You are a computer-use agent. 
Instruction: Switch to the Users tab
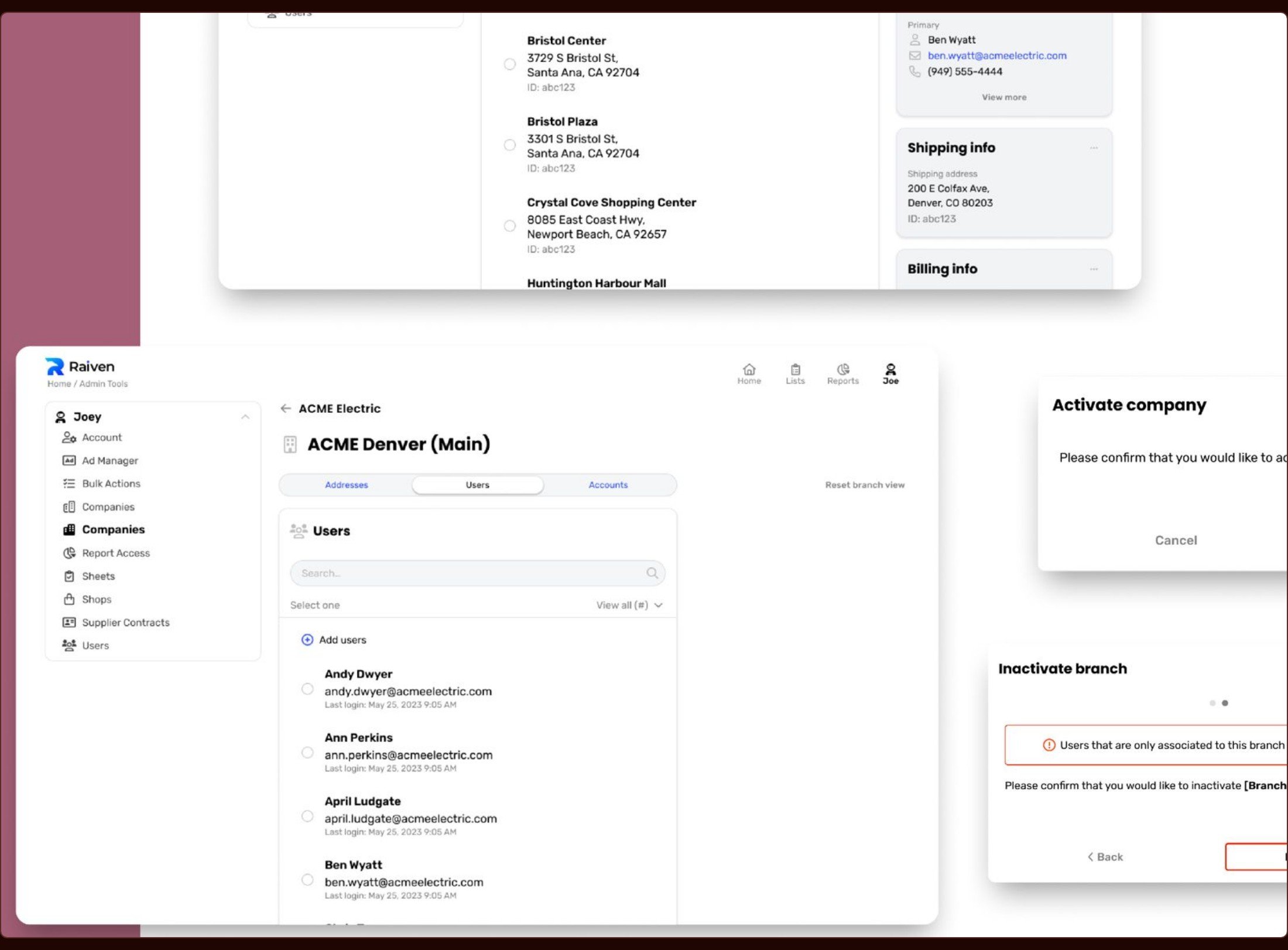[x=478, y=485]
